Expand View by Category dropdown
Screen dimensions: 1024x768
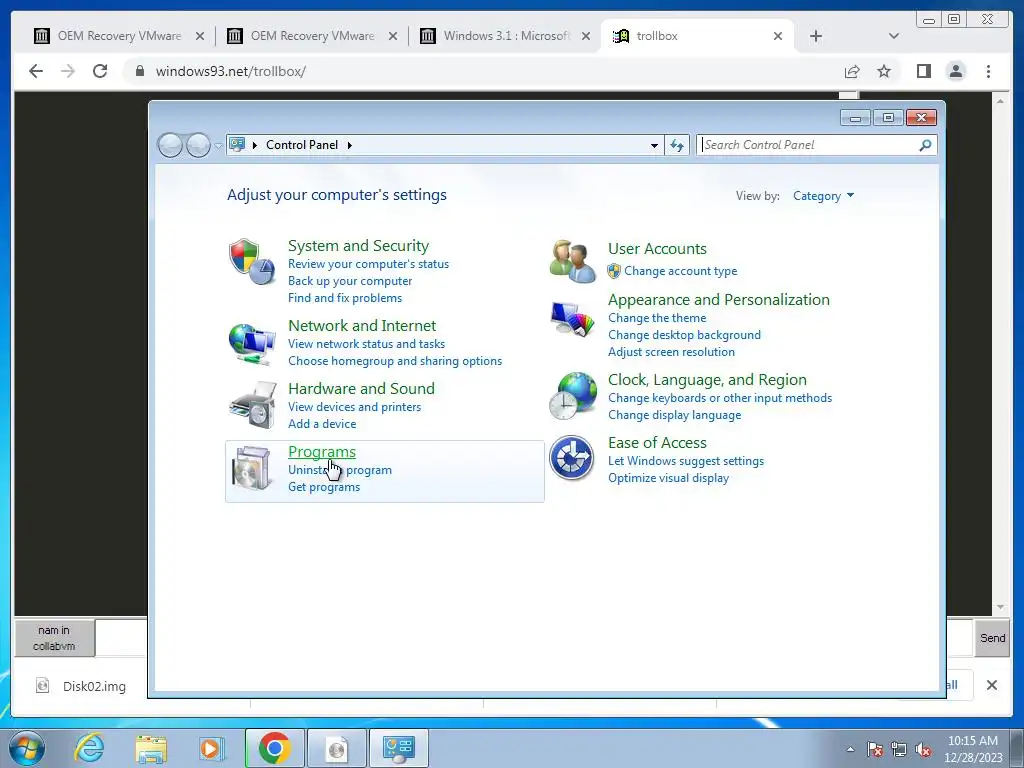pos(824,196)
